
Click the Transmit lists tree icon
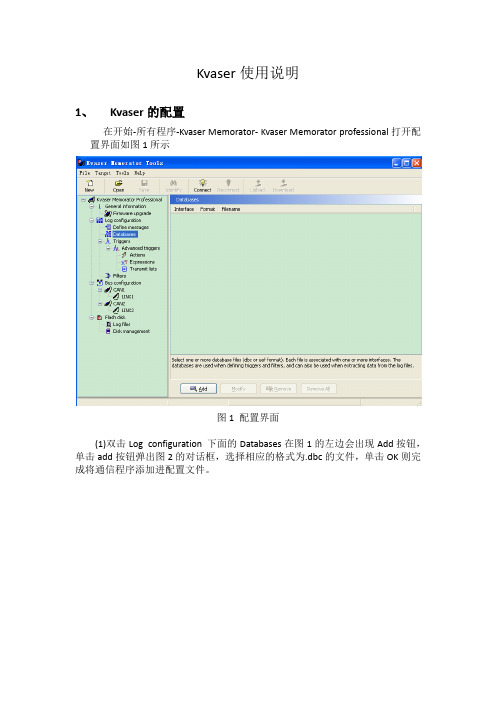pyautogui.click(x=124, y=269)
